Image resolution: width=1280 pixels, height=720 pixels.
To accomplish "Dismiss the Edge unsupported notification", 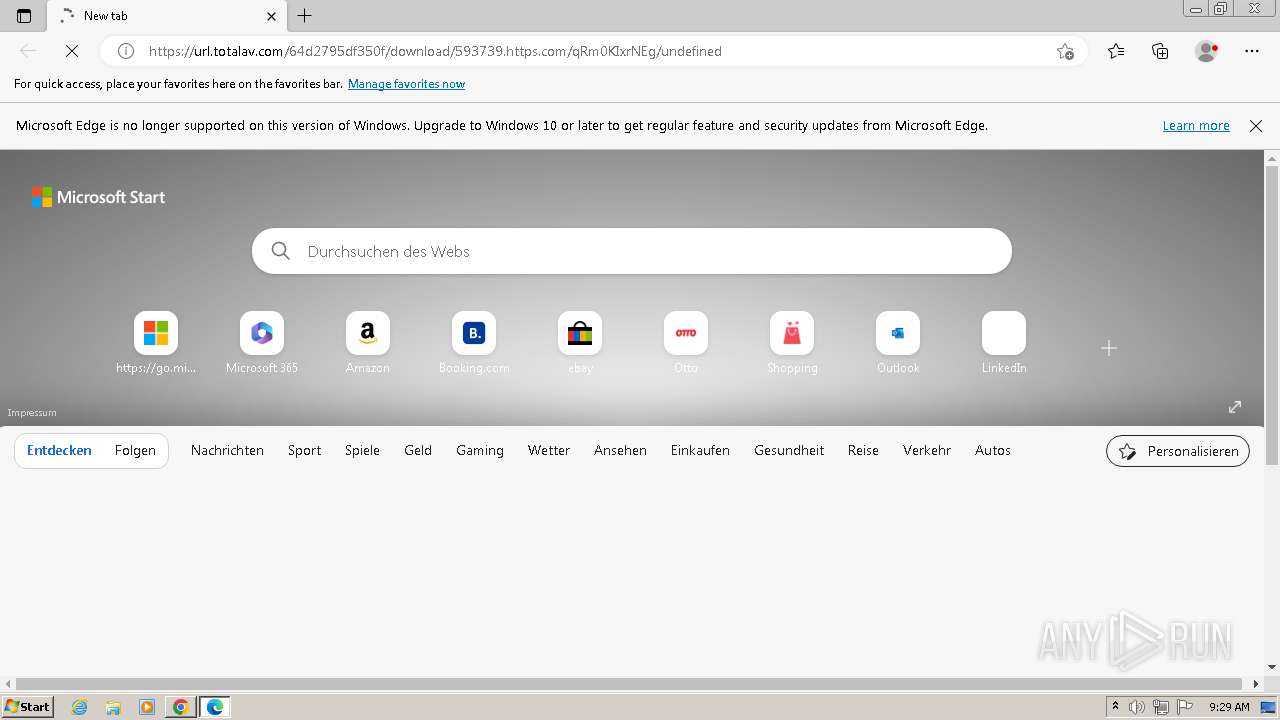I will coord(1256,126).
